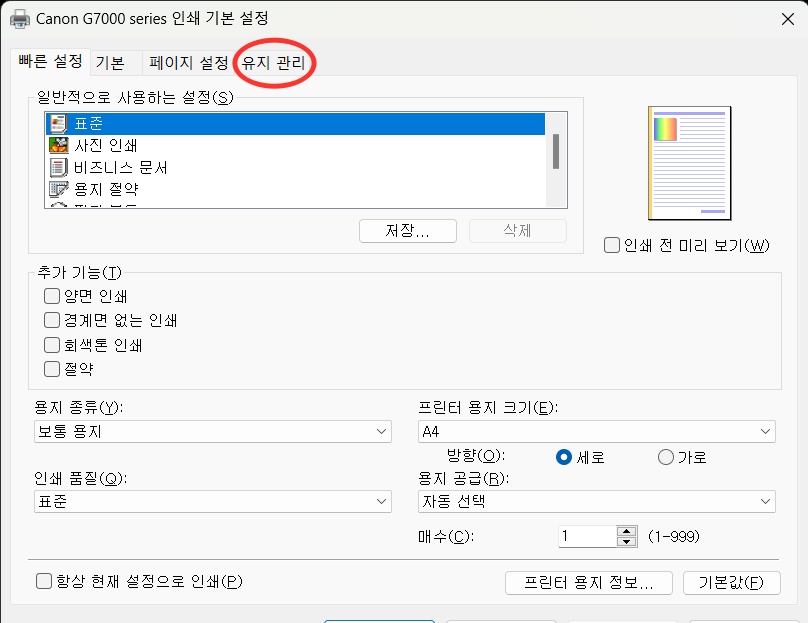
Task: Open the 프린터 용지 크기 dropdown
Action: point(597,431)
